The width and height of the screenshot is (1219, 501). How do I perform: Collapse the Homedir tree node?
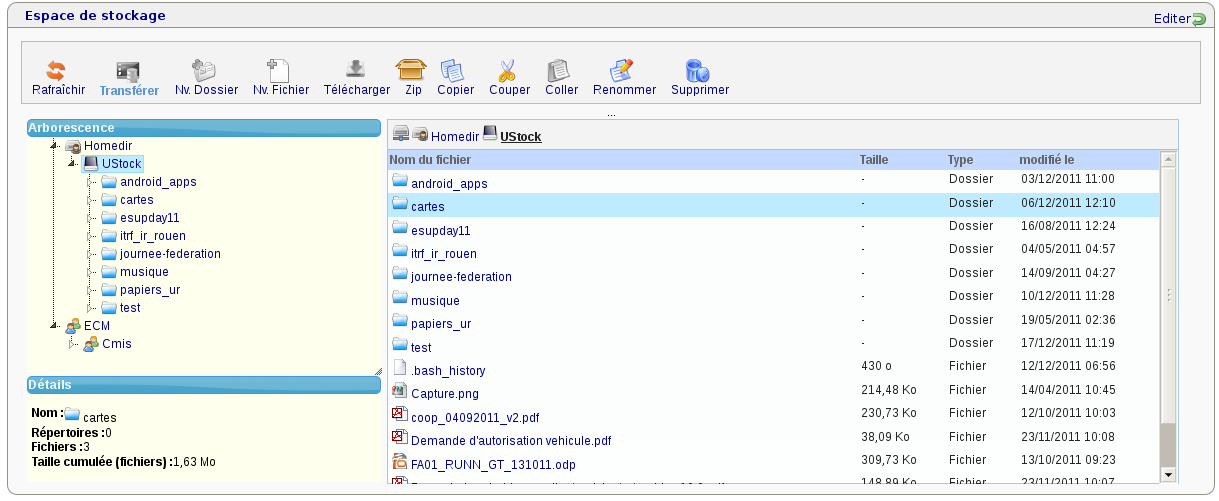pyautogui.click(x=53, y=146)
